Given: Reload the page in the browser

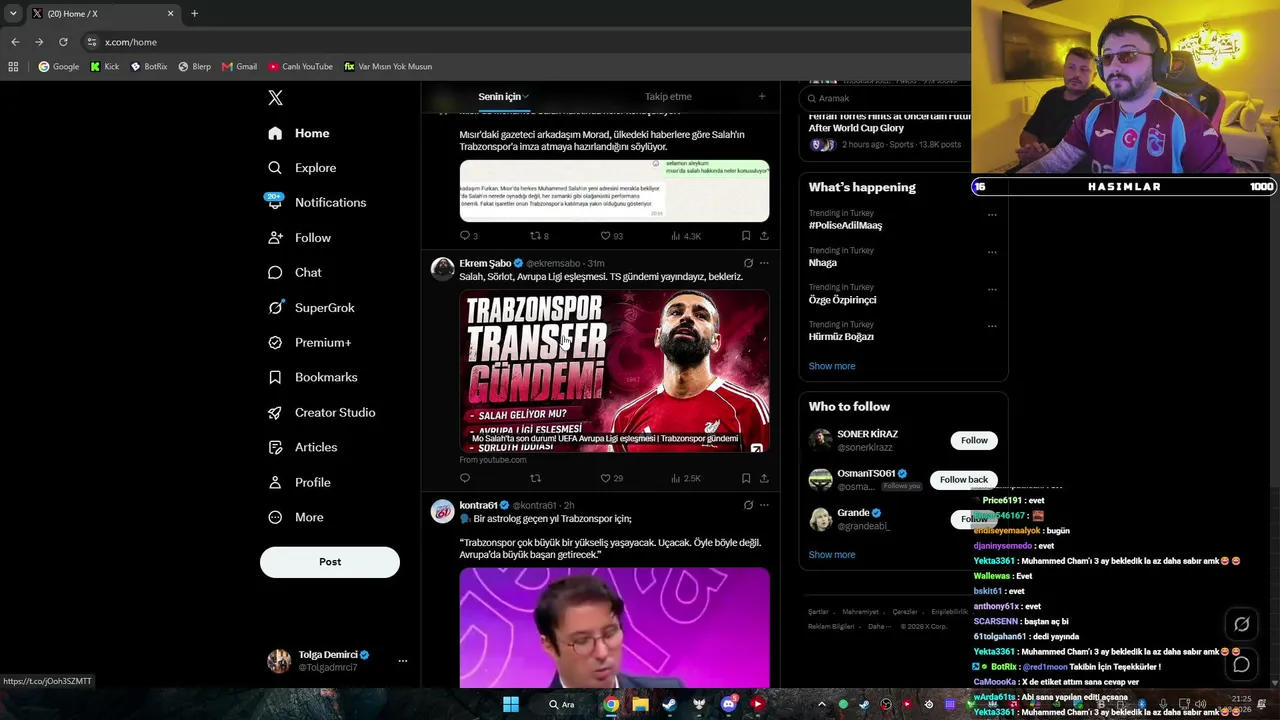Looking at the screenshot, I should pyautogui.click(x=63, y=42).
